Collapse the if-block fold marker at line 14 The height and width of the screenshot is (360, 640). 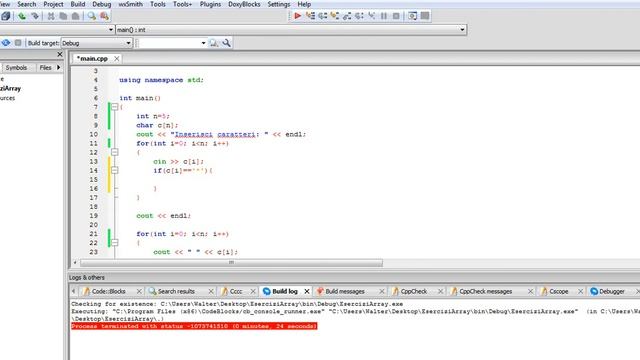pyautogui.click(x=115, y=170)
